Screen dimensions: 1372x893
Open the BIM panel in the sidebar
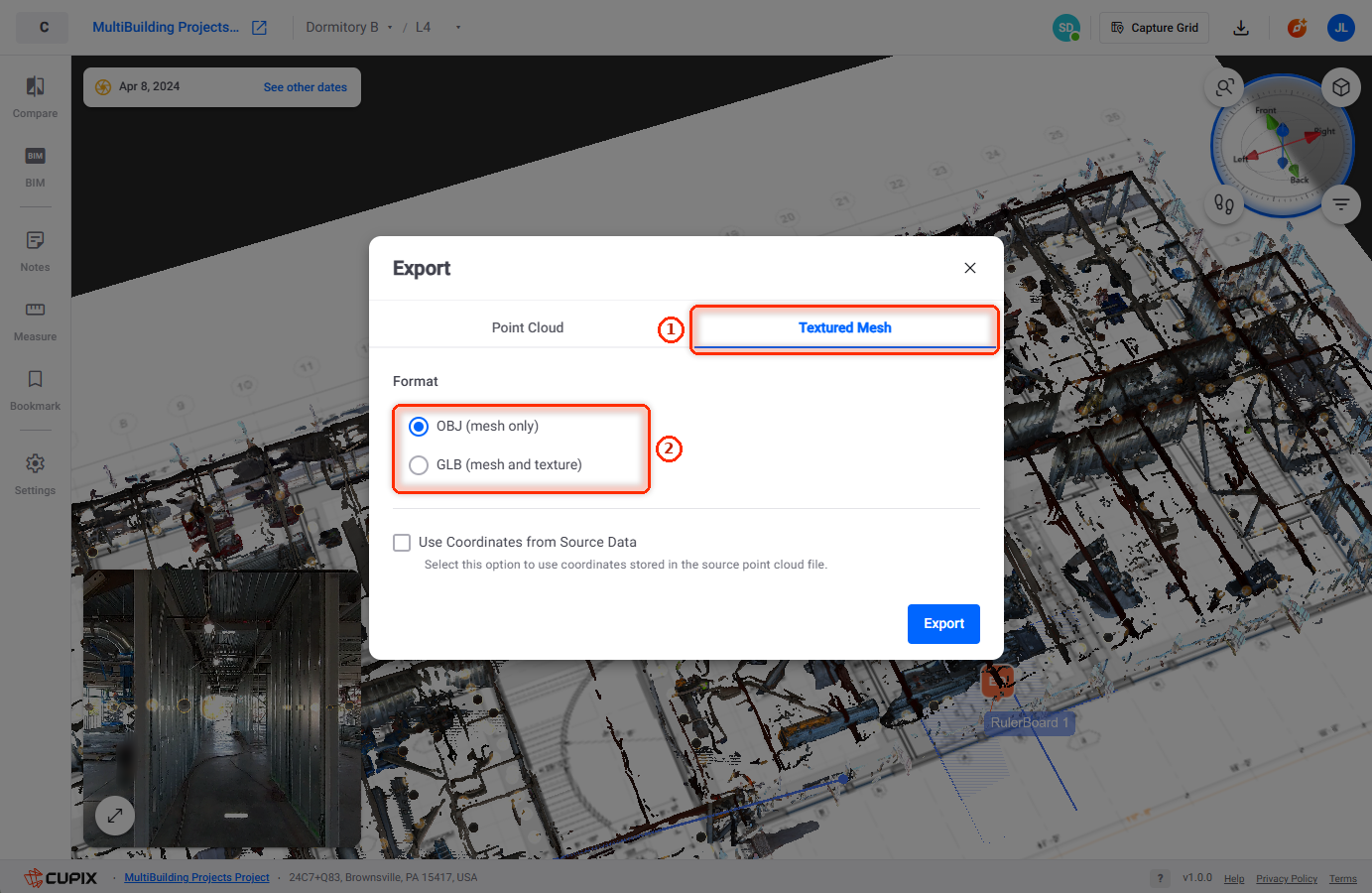tap(35, 167)
